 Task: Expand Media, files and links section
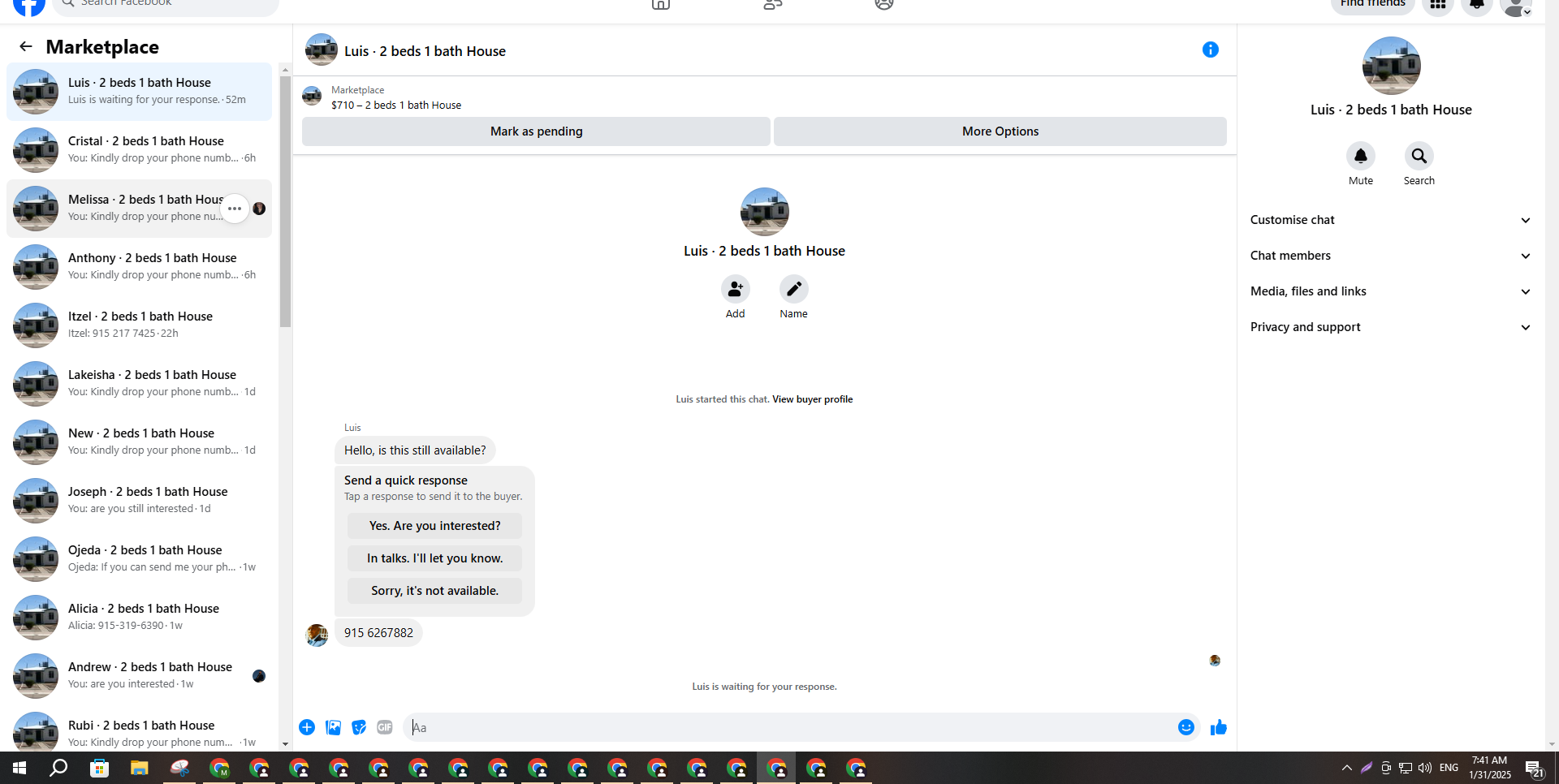(1390, 291)
